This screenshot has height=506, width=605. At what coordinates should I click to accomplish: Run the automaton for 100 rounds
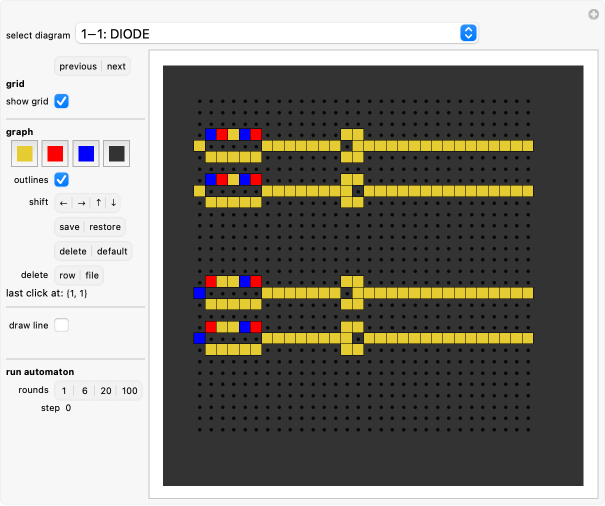click(x=130, y=390)
